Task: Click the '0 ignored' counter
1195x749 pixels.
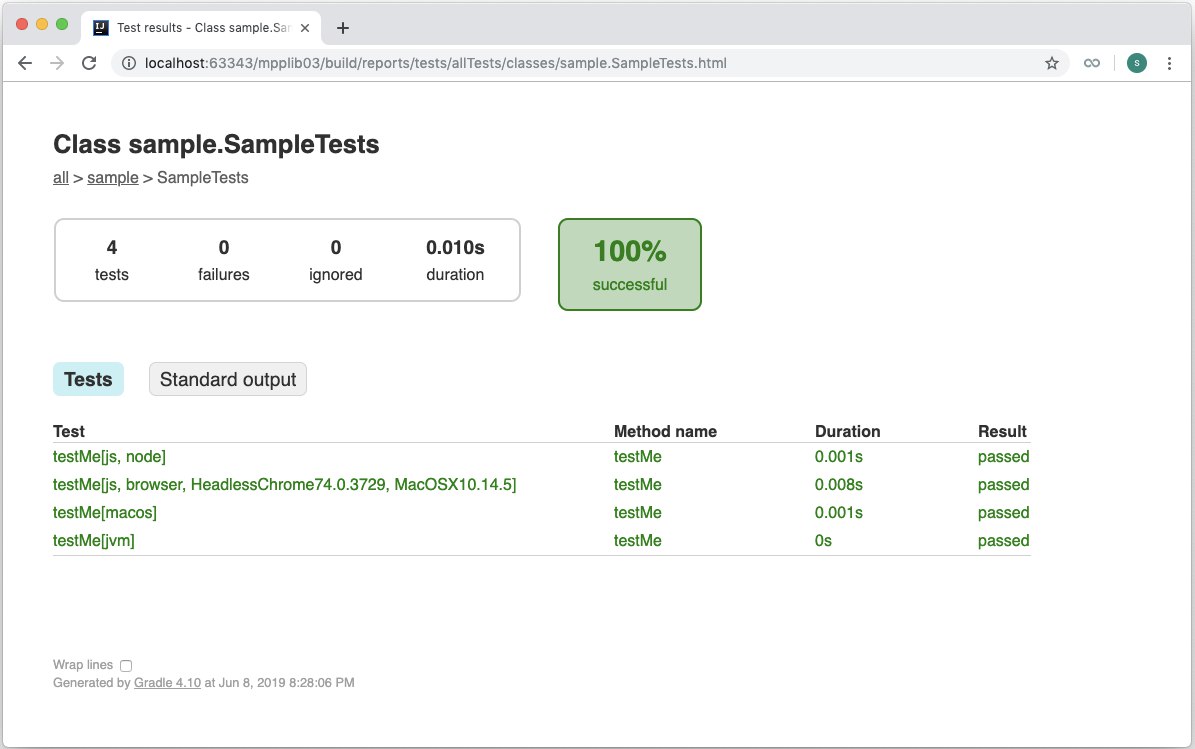Action: [x=335, y=260]
